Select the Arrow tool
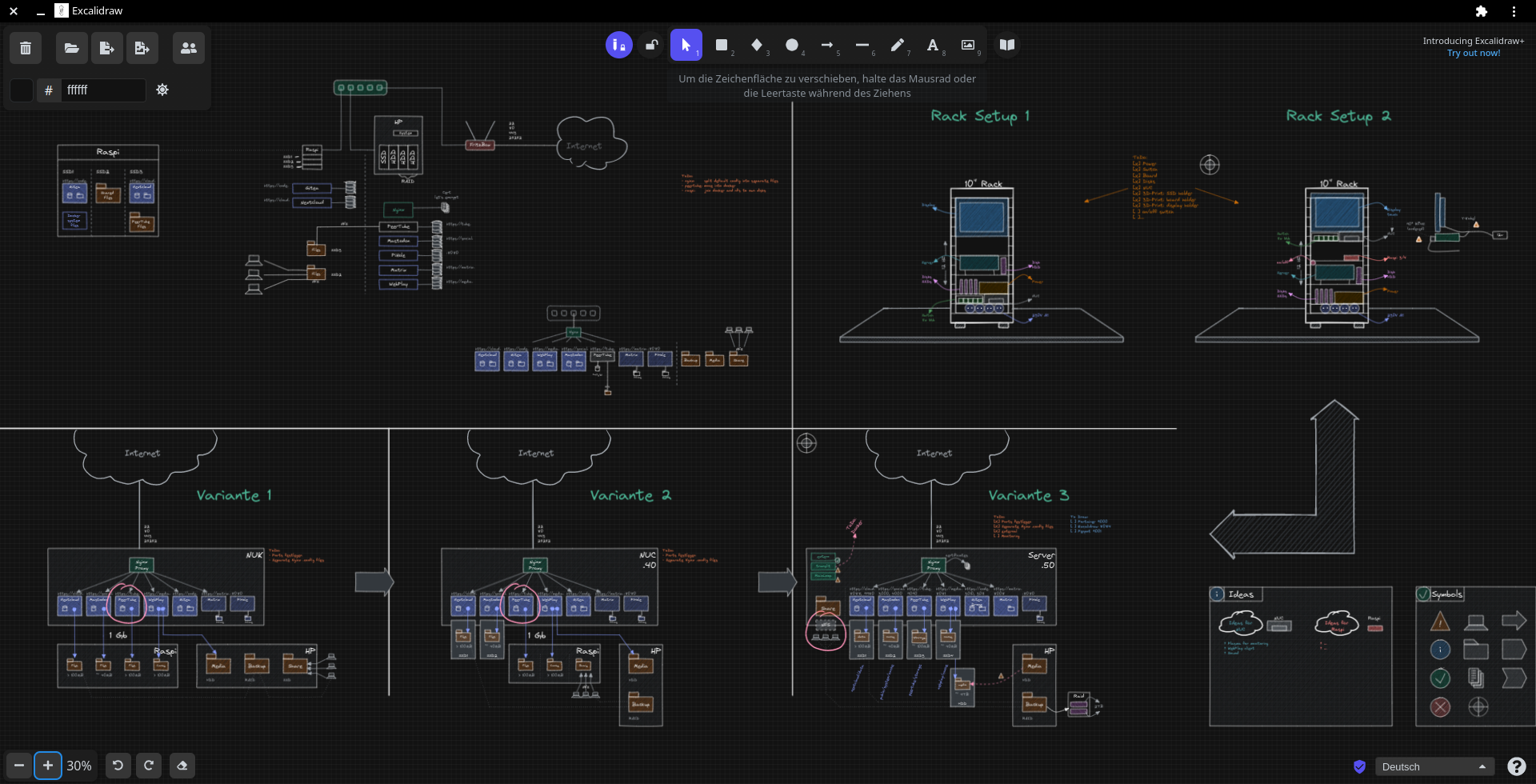Image resolution: width=1536 pixels, height=784 pixels. [x=827, y=45]
